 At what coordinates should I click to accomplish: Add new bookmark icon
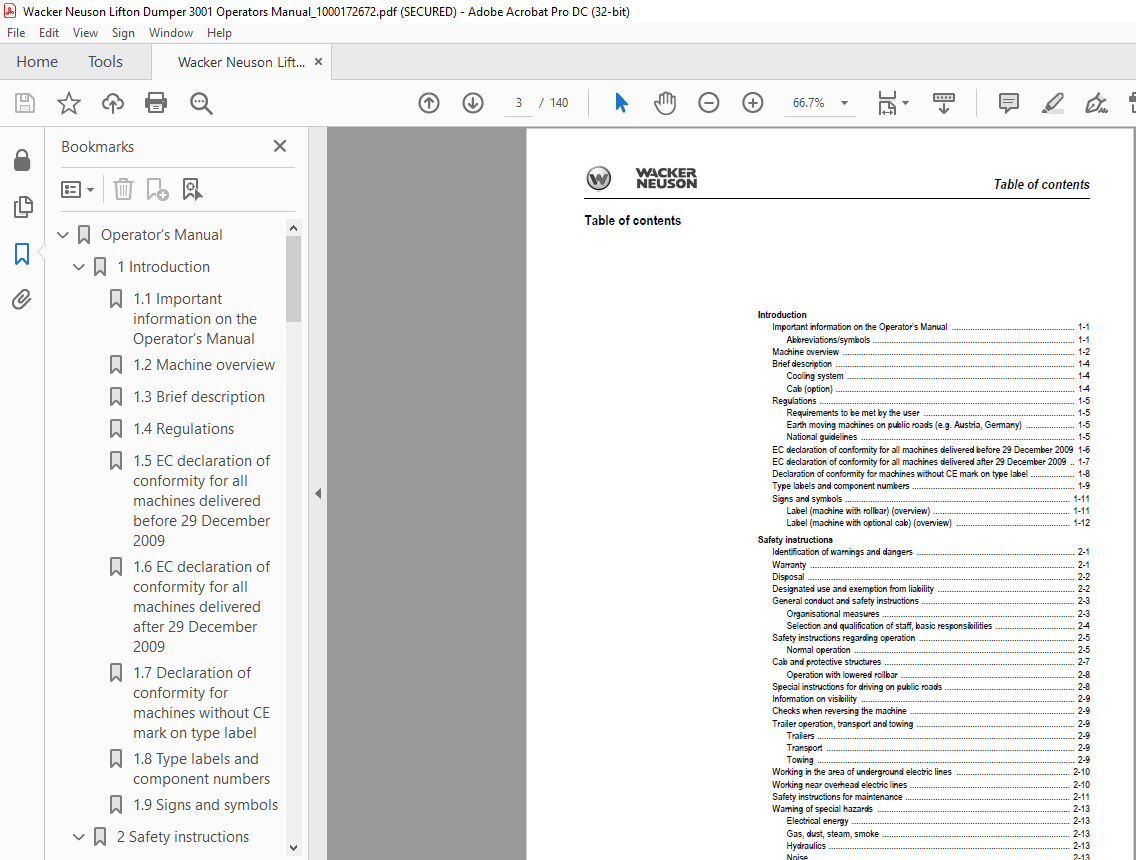coord(157,190)
